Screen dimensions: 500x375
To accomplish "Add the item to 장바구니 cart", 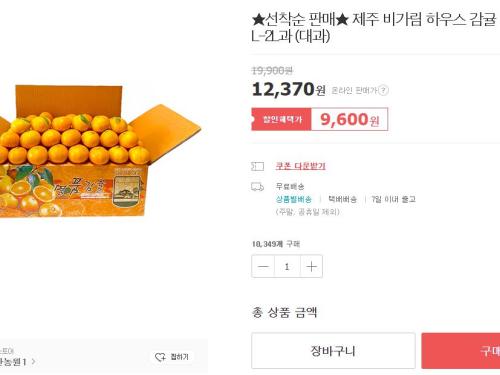I will [x=333, y=351].
